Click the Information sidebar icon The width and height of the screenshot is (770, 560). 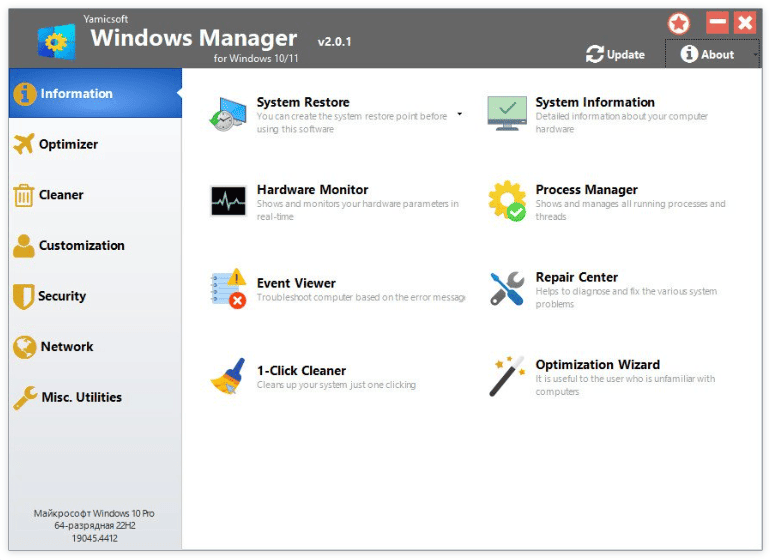[25, 93]
